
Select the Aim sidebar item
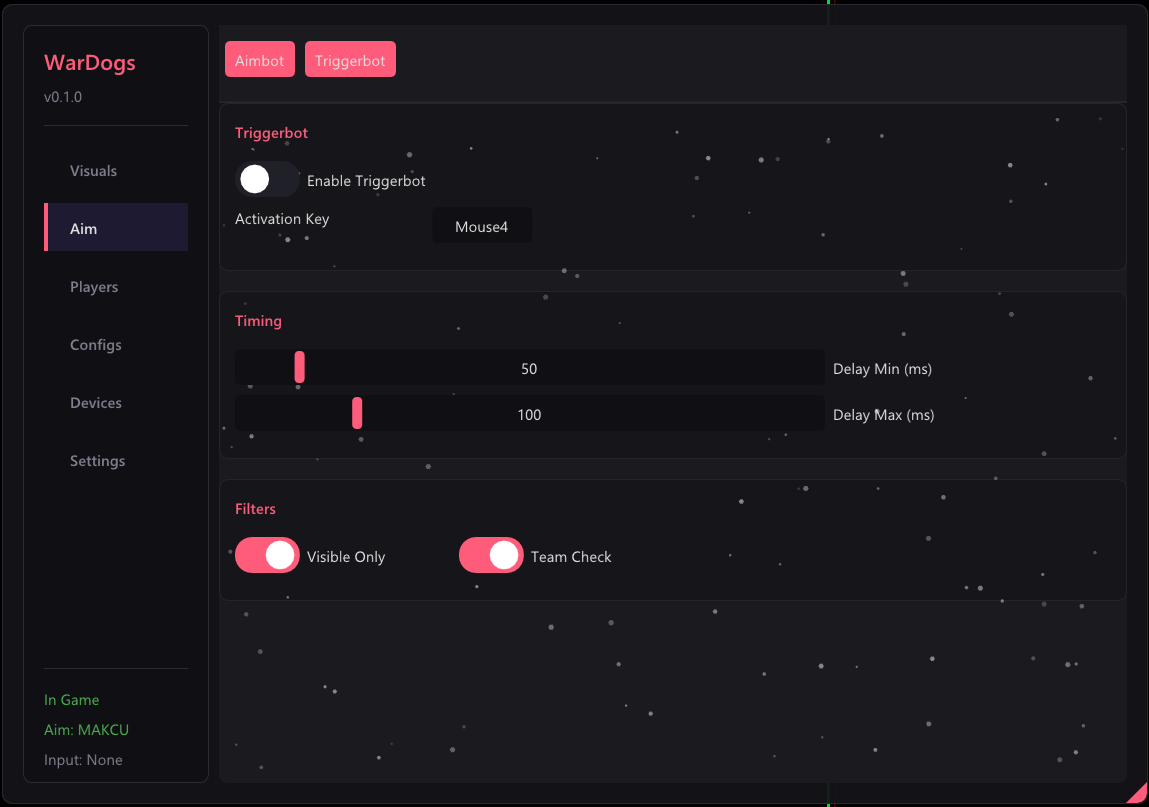pos(116,228)
